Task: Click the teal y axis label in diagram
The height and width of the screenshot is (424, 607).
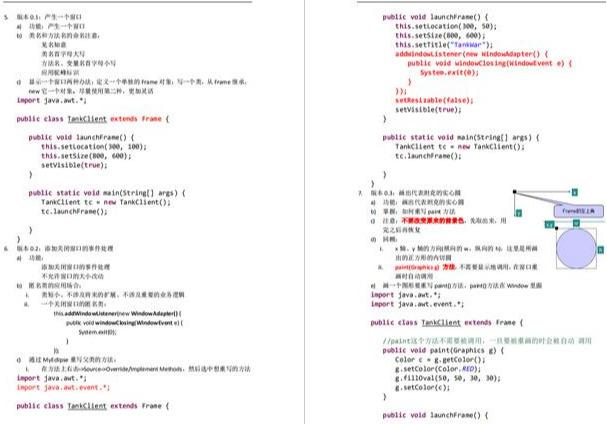Action: pos(518,213)
